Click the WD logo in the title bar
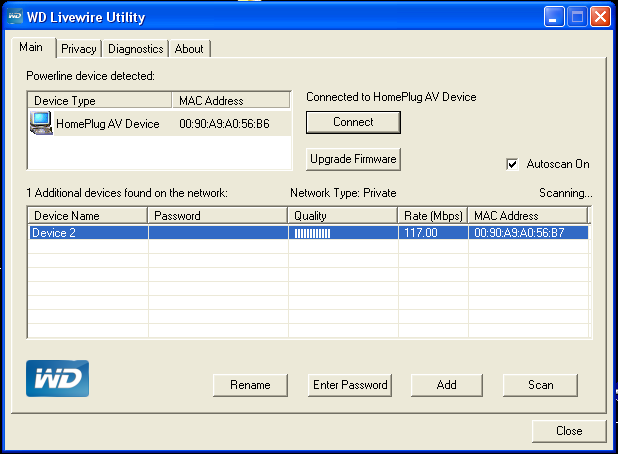 15,17
